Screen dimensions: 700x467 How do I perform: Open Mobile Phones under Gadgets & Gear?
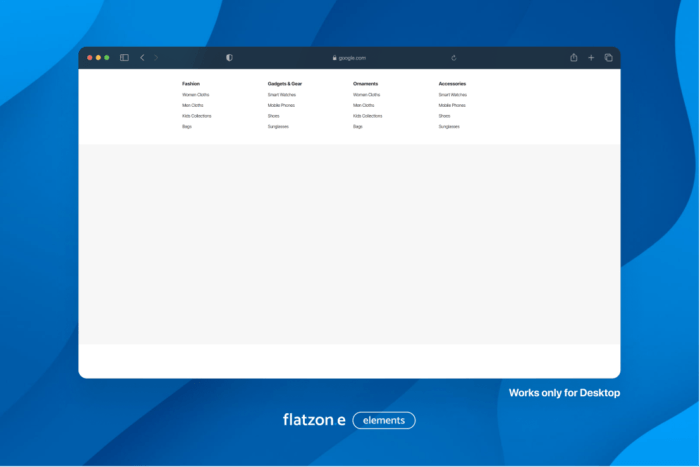coord(281,105)
